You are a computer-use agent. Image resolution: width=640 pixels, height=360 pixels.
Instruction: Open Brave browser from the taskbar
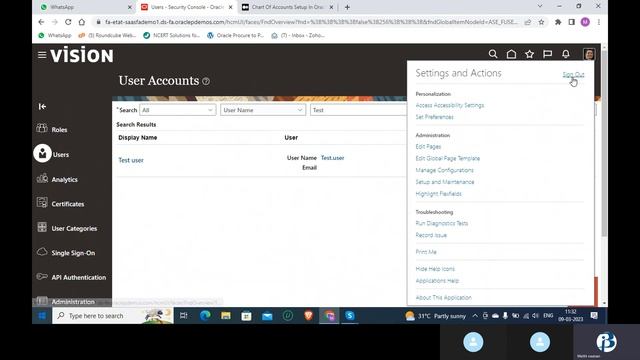point(308,316)
